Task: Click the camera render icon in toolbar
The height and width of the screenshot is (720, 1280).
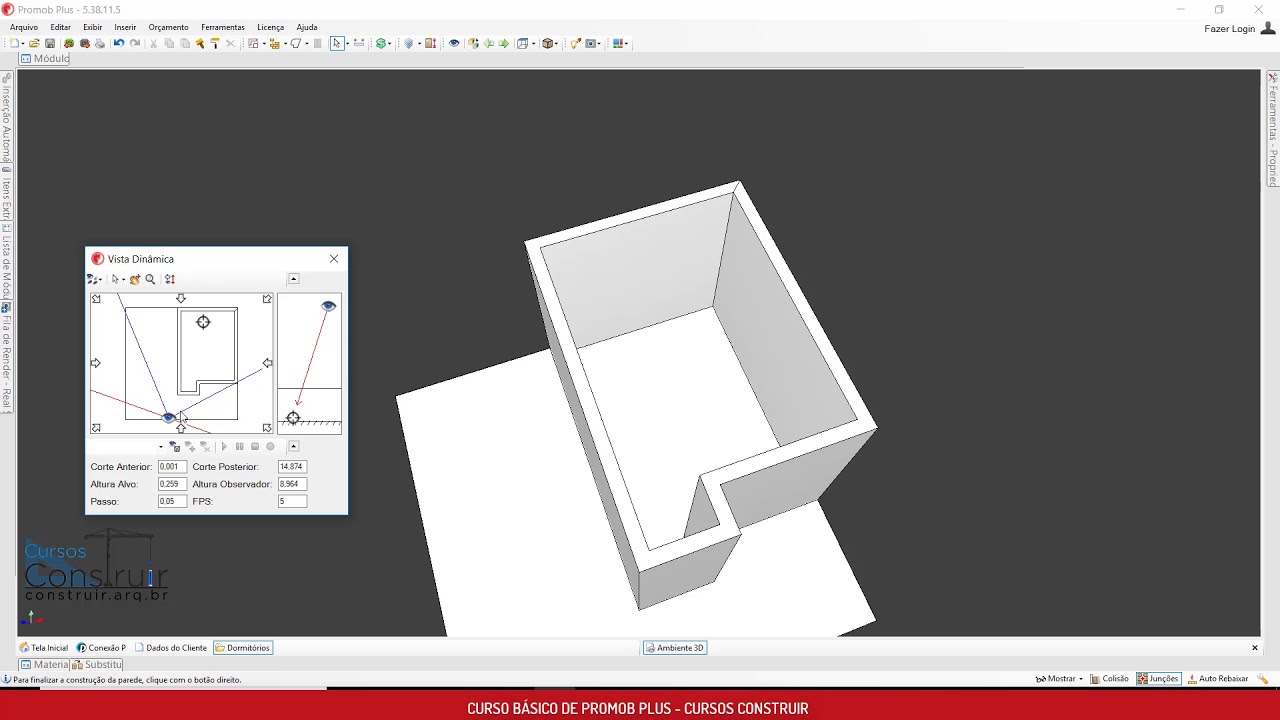Action: (x=592, y=43)
